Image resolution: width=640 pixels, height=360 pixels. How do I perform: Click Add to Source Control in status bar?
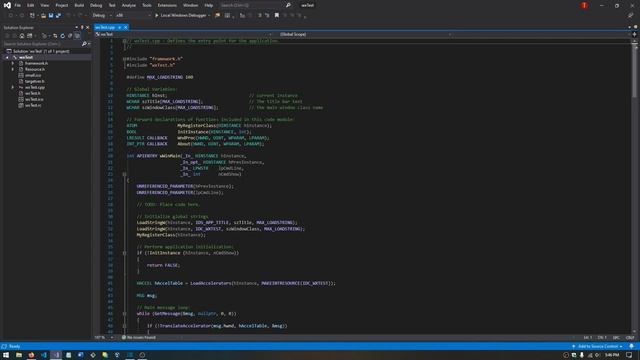tap(598, 346)
